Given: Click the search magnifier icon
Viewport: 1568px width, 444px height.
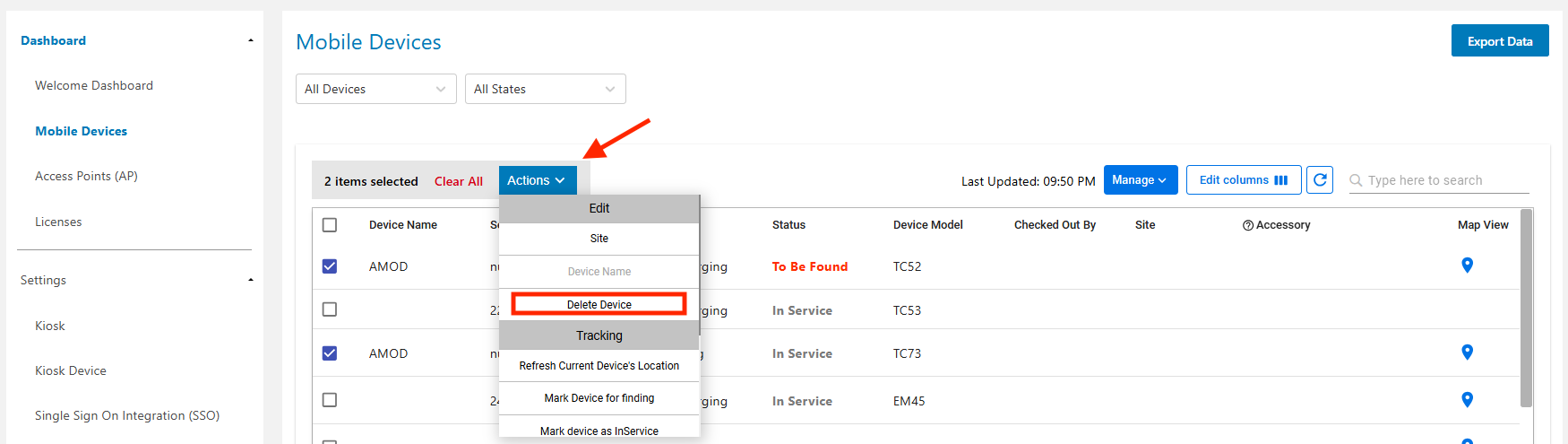Looking at the screenshot, I should pyautogui.click(x=1356, y=180).
